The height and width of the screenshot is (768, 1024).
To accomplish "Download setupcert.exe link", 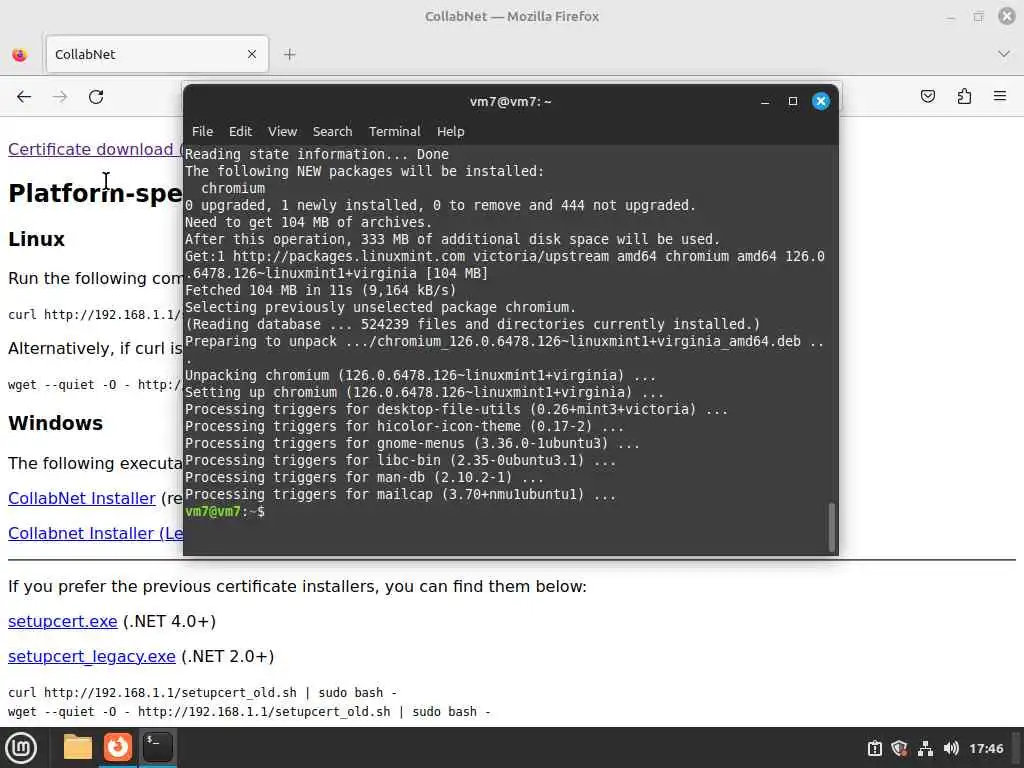I will 63,621.
